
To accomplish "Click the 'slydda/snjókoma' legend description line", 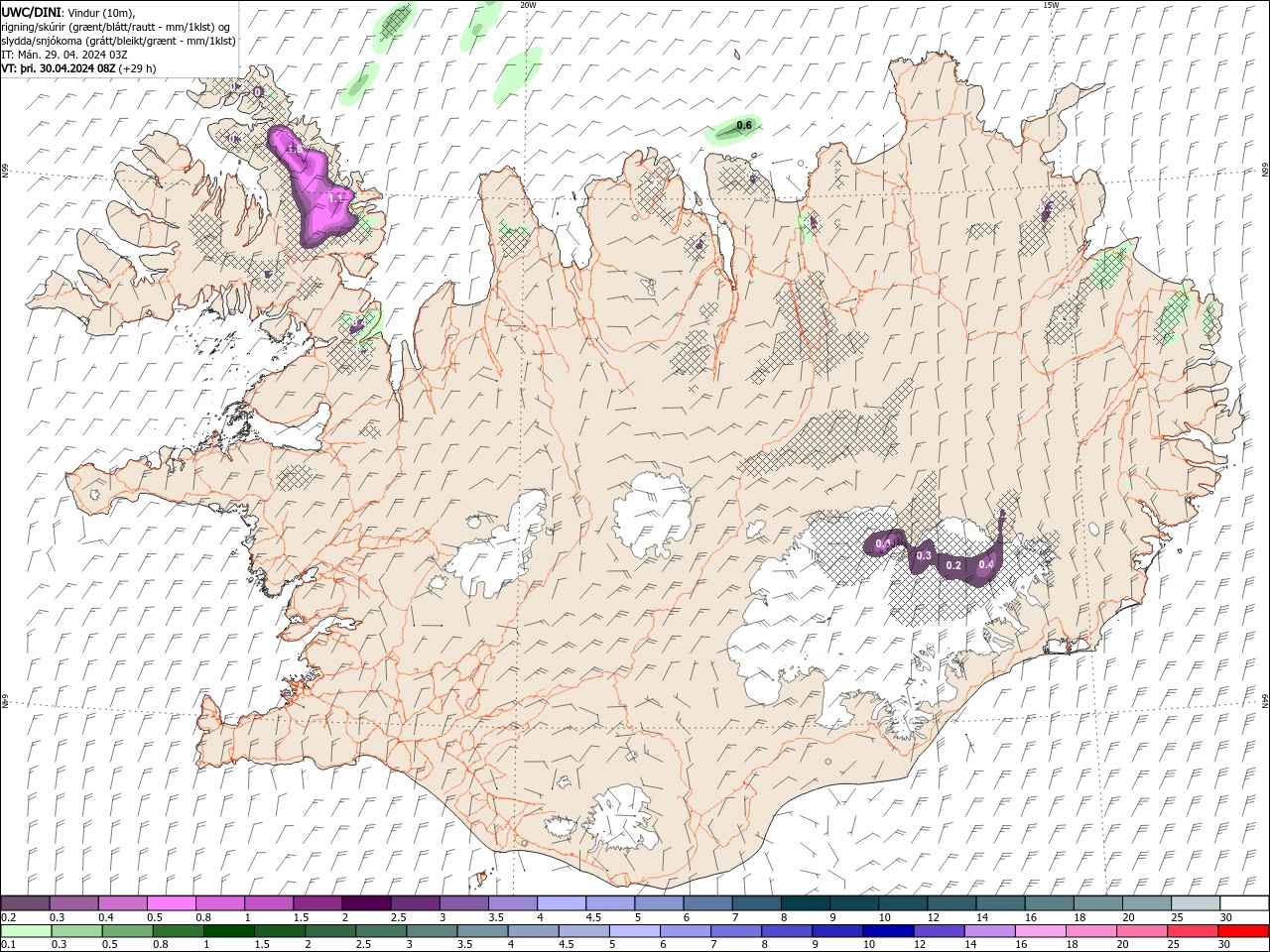I will pyautogui.click(x=119, y=41).
